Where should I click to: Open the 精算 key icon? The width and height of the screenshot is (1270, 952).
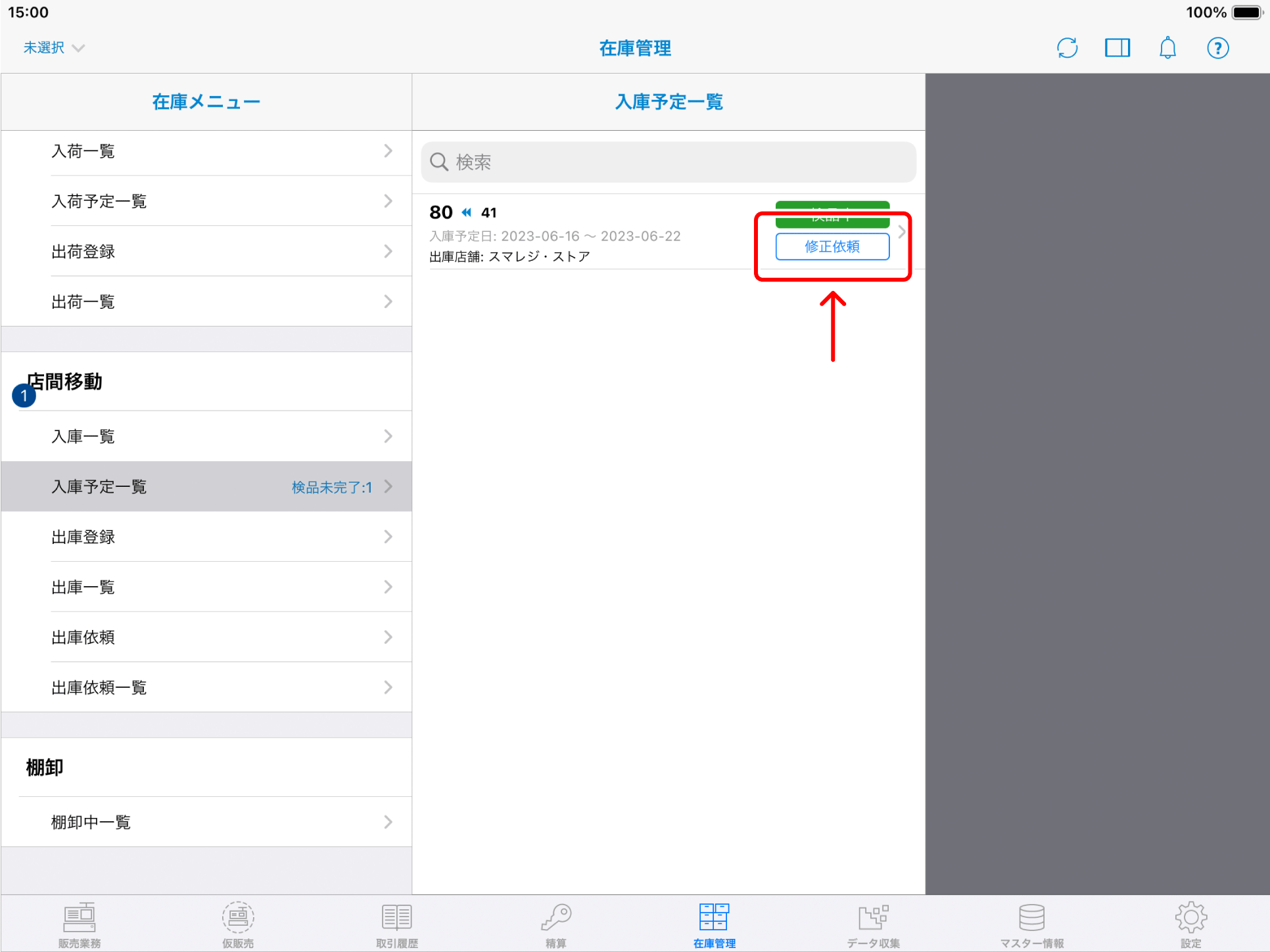pyautogui.click(x=555, y=924)
